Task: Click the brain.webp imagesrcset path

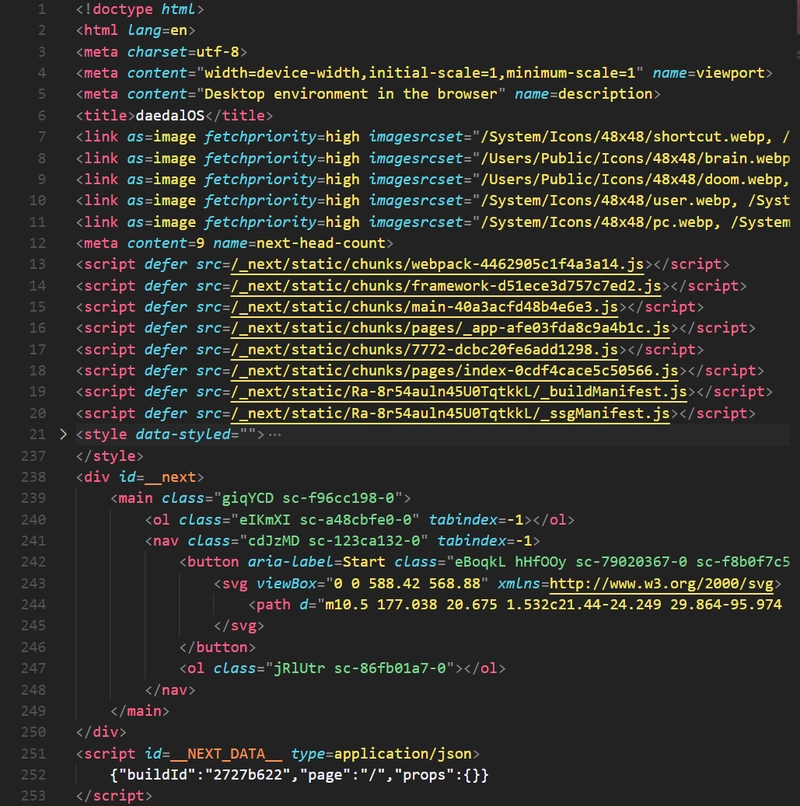Action: [635, 158]
